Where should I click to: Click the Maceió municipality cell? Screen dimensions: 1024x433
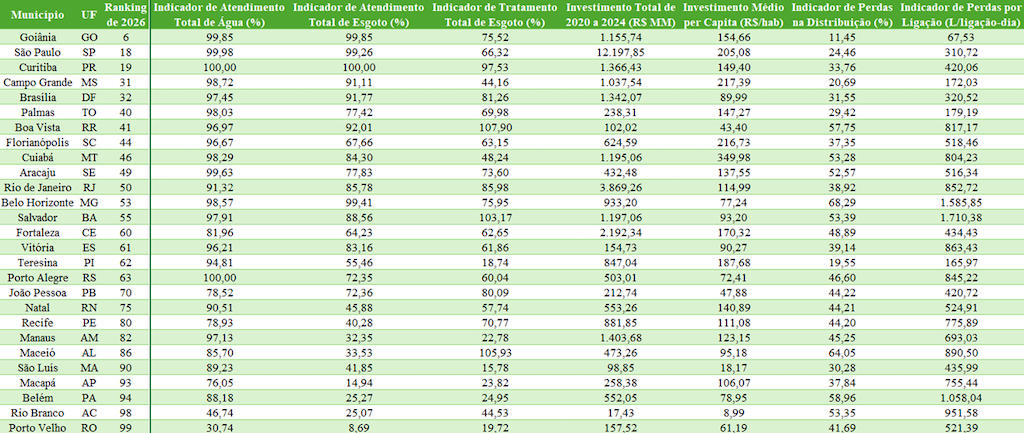click(38, 353)
